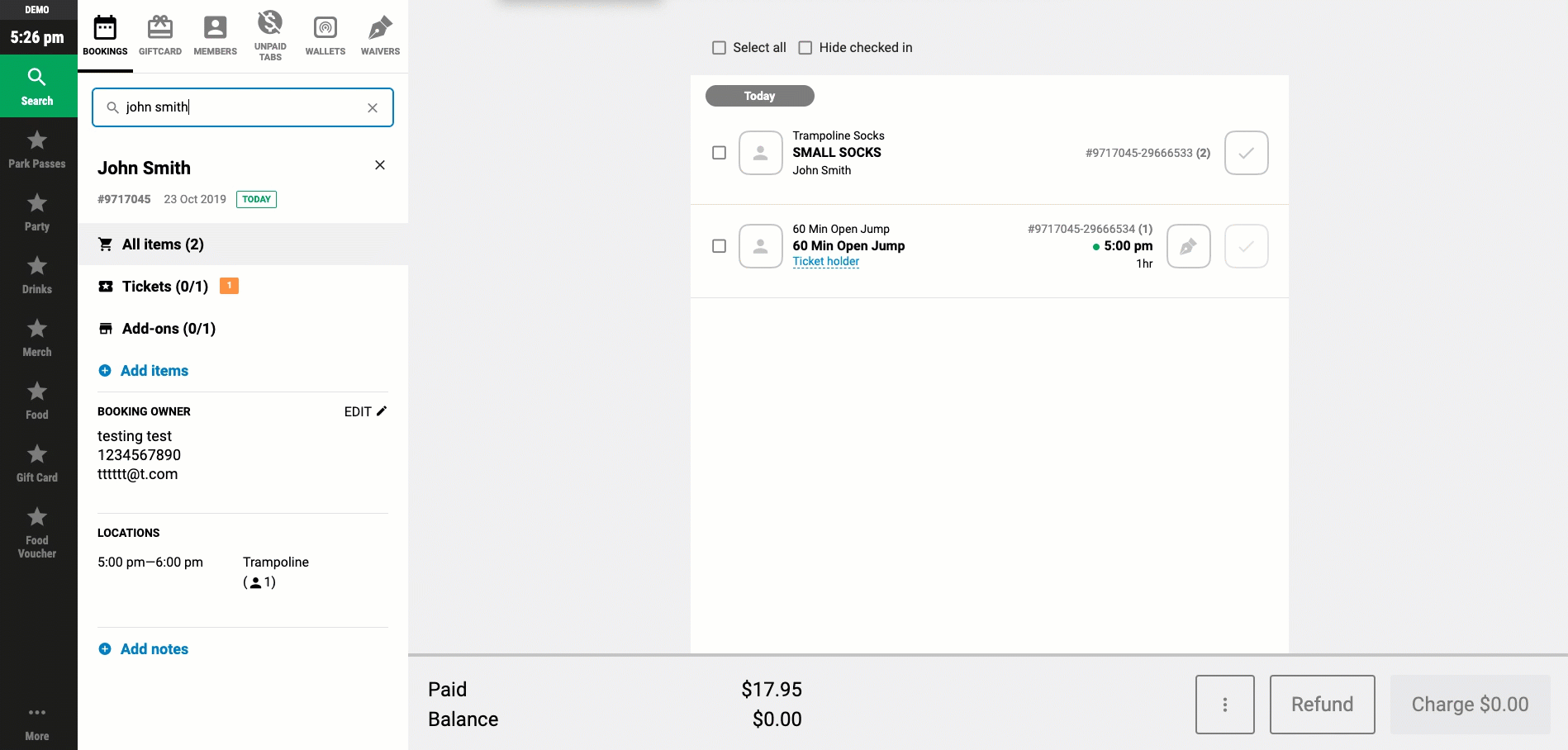Select All items (2) filter

(x=243, y=244)
